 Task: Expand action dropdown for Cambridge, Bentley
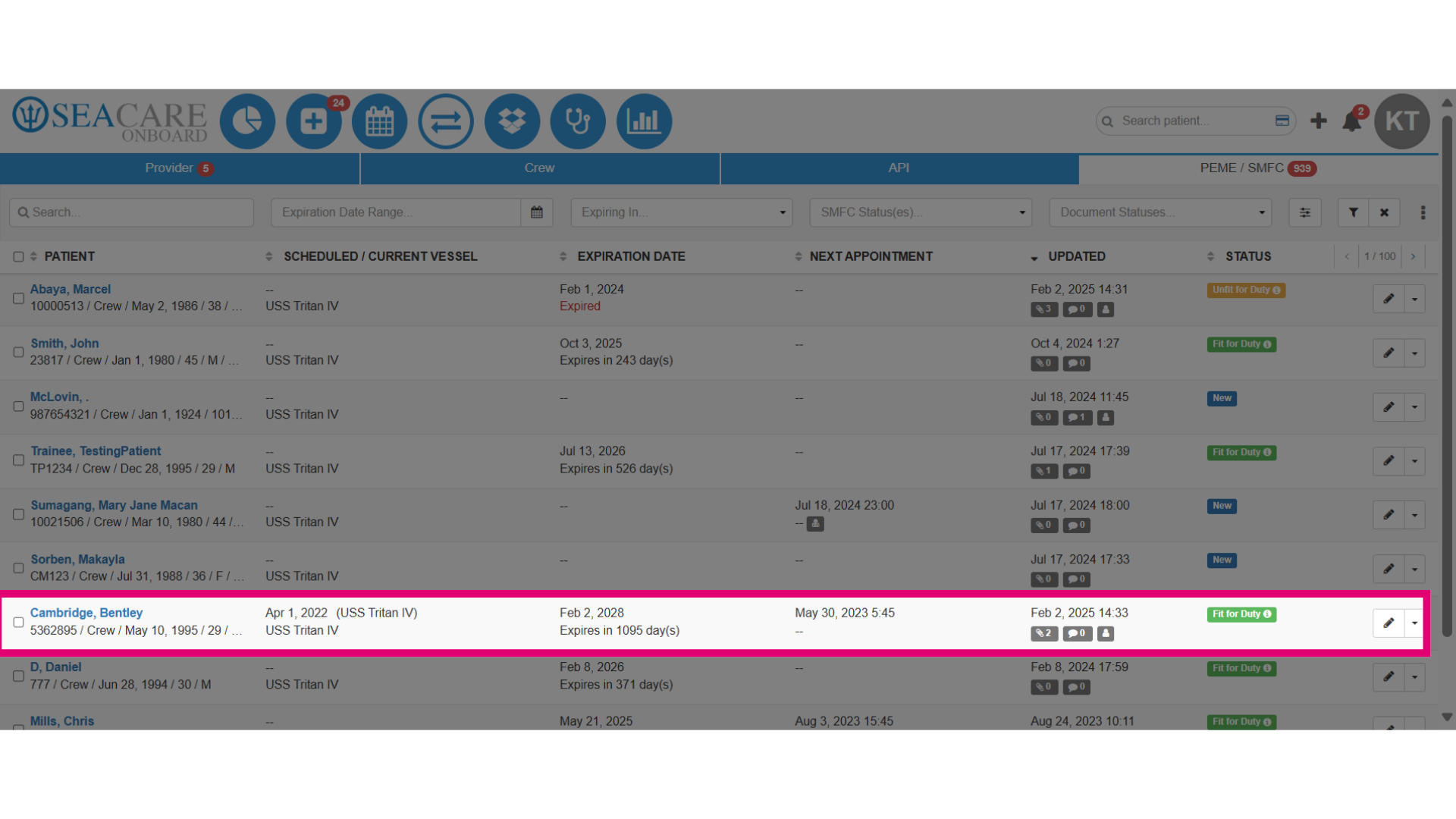pos(1415,623)
